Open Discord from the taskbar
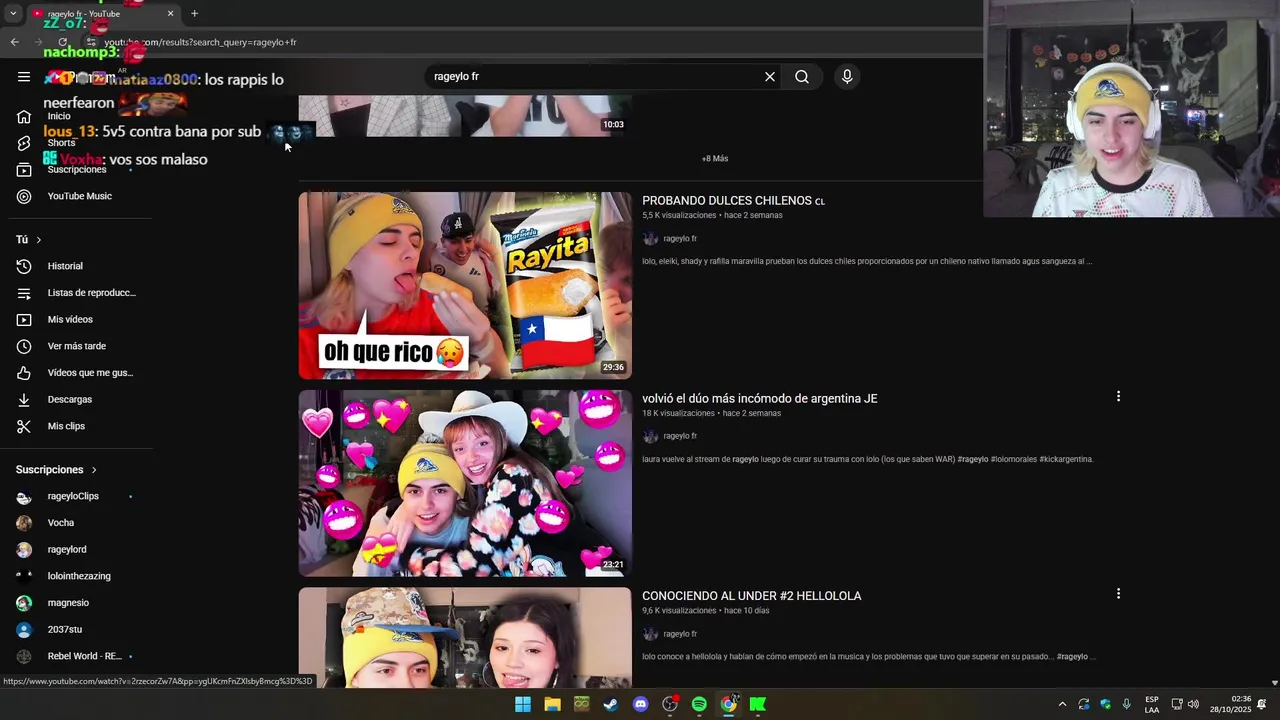Viewport: 1280px width, 720px height. point(641,704)
